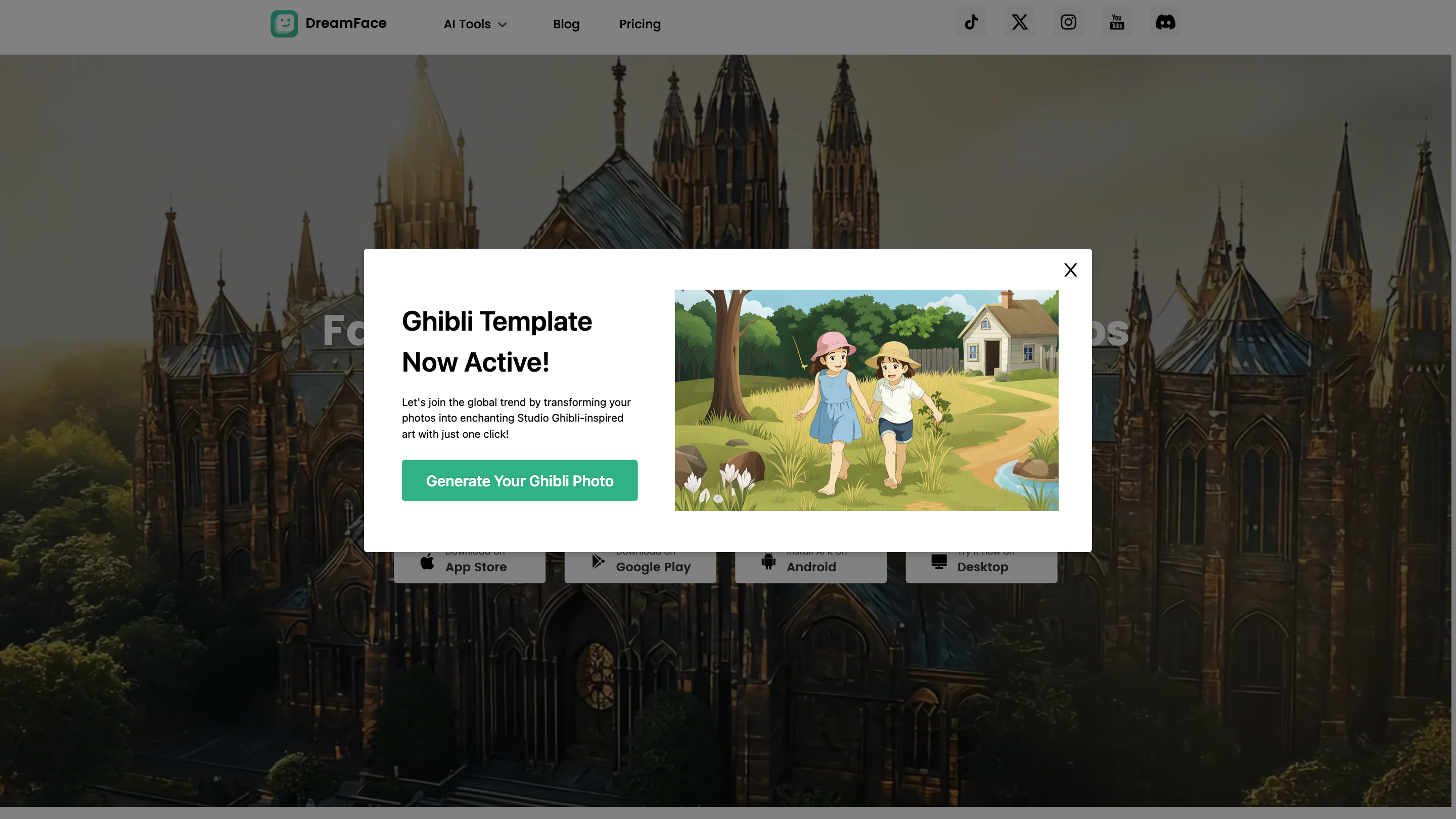Screen dimensions: 1456x819
Task: Click the Ghibli children artwork image
Action: (x=866, y=400)
